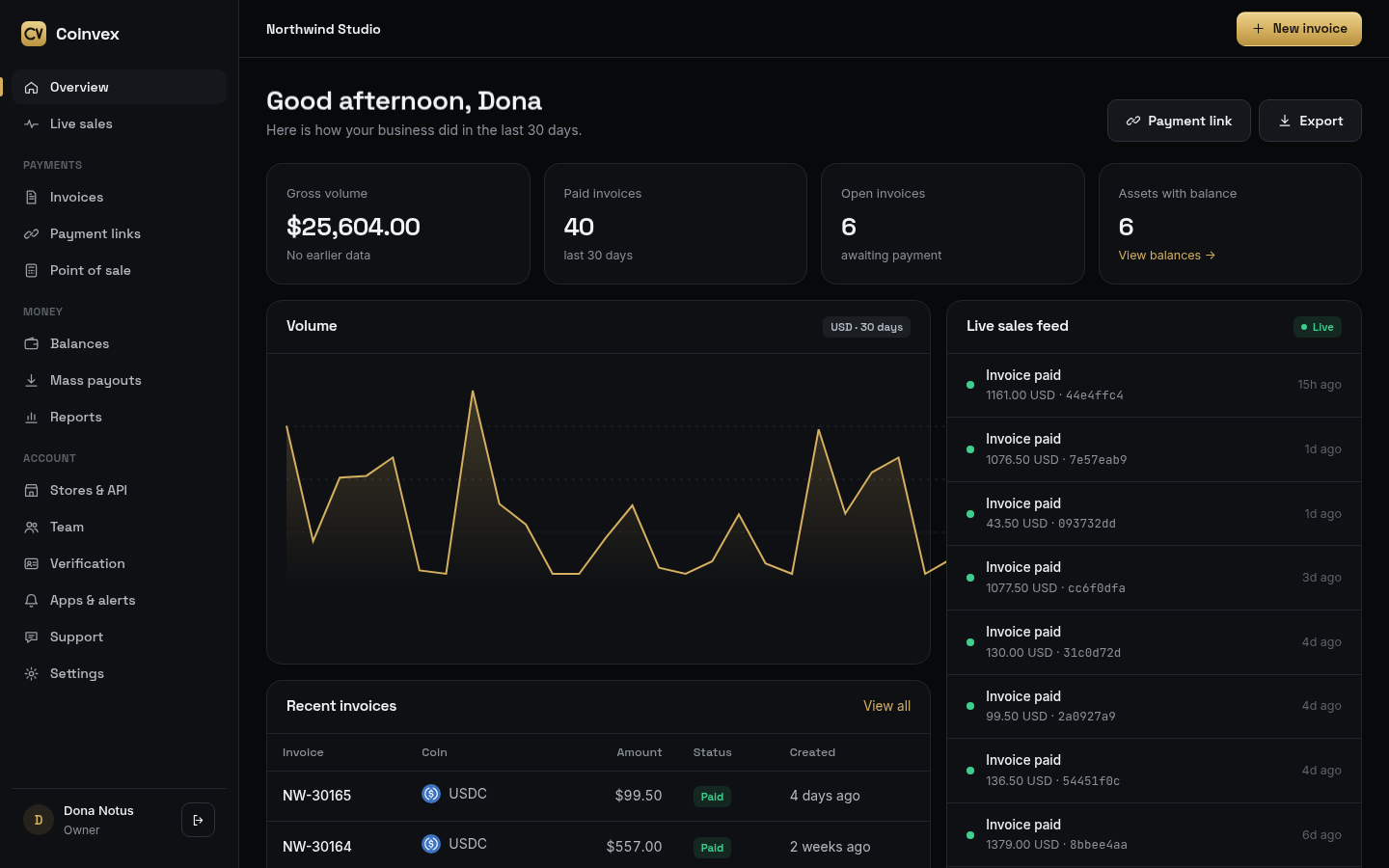This screenshot has width=1389, height=868.
Task: Select feed entry 130.00 USD · 31c0d72d
Action: (x=1154, y=642)
